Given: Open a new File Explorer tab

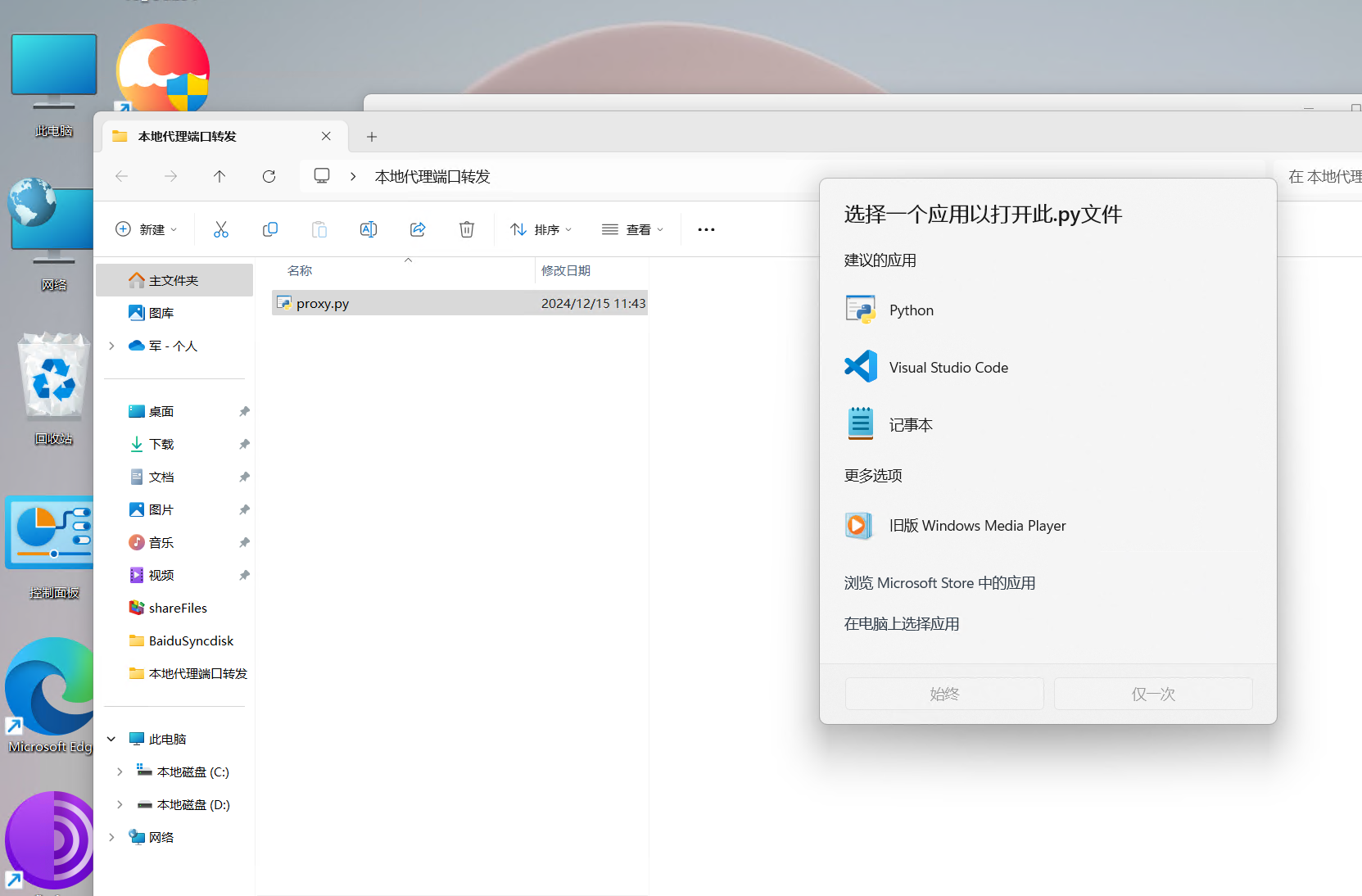Looking at the screenshot, I should [x=372, y=136].
